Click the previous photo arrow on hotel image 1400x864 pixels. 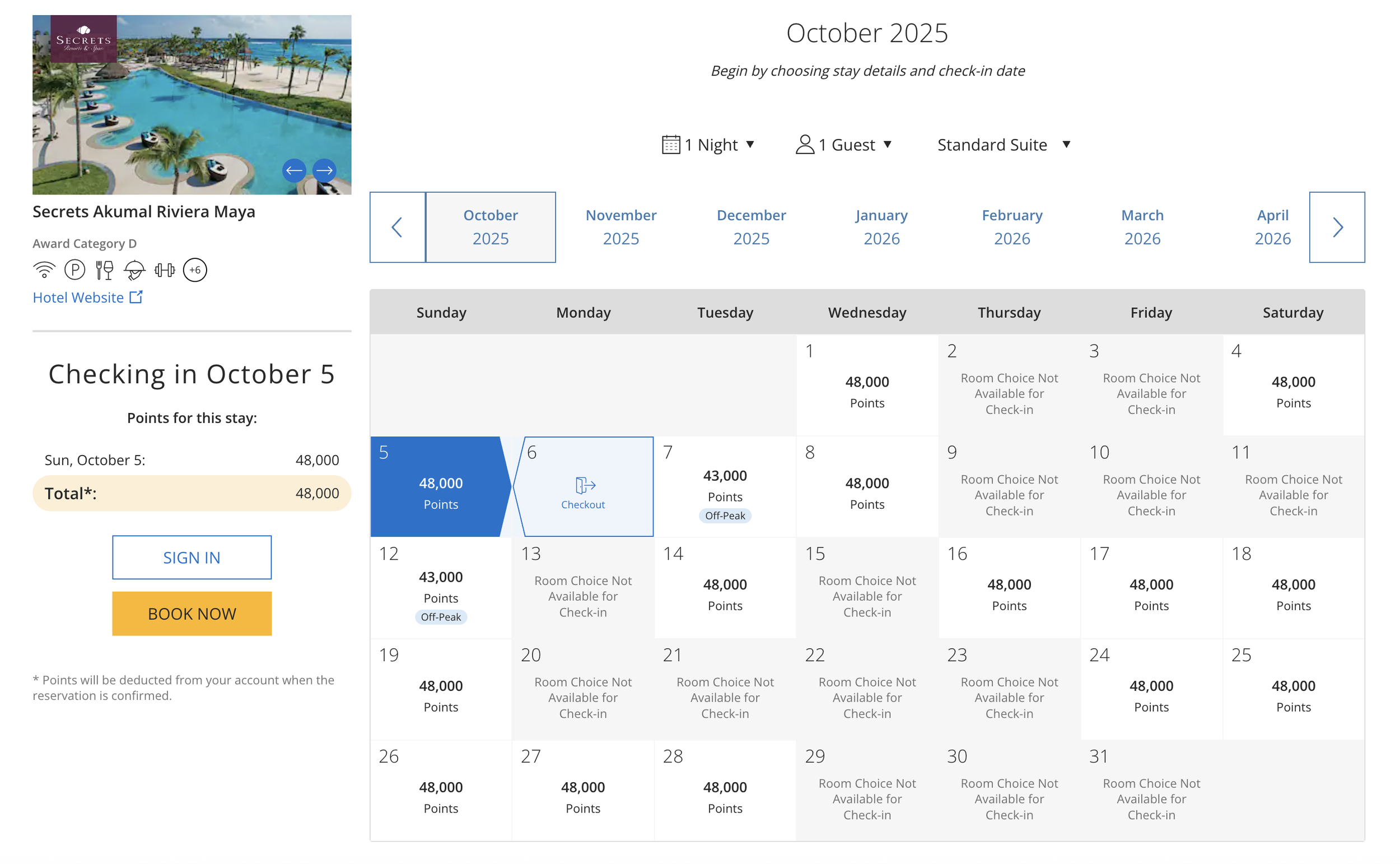(294, 170)
